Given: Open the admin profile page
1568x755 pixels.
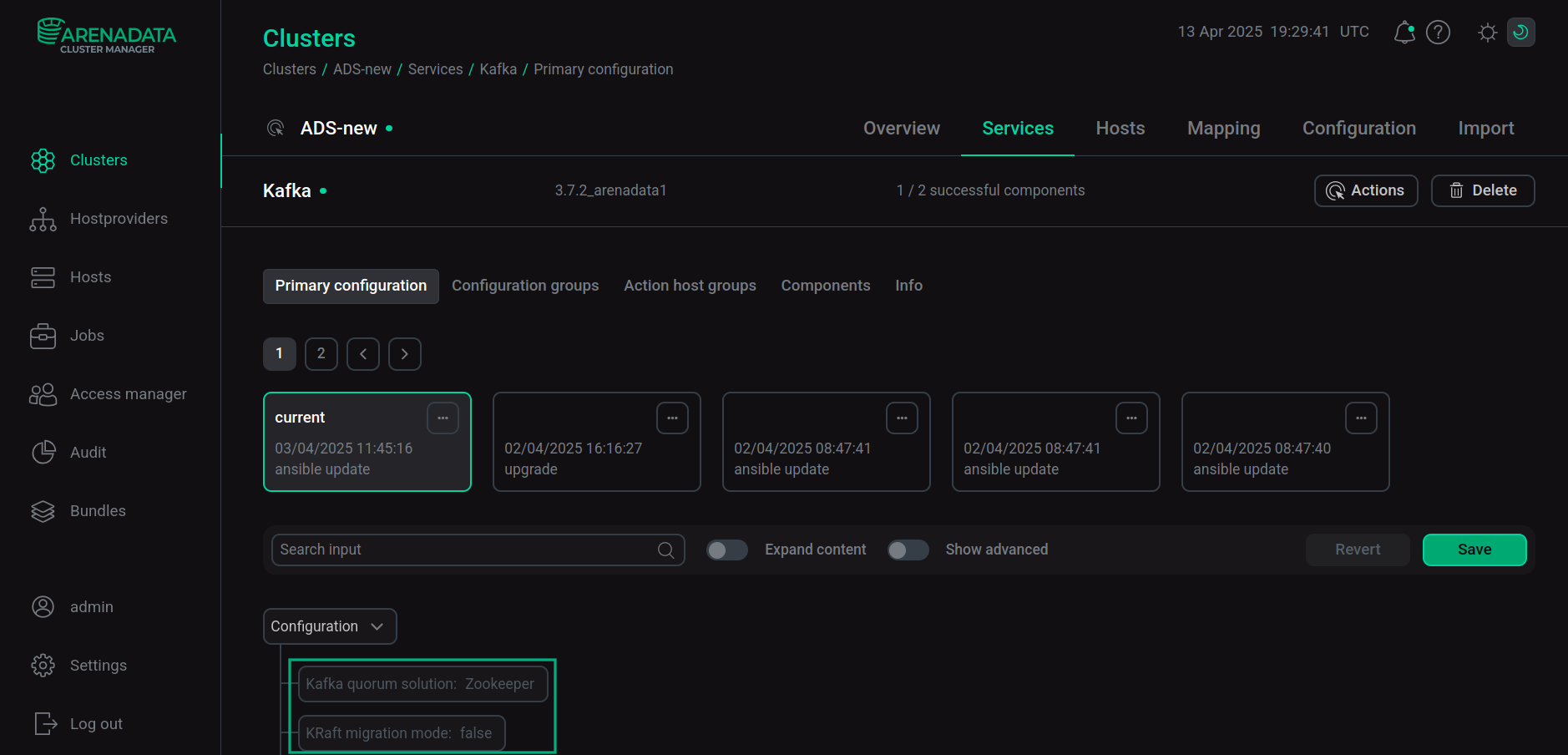Looking at the screenshot, I should [71, 607].
